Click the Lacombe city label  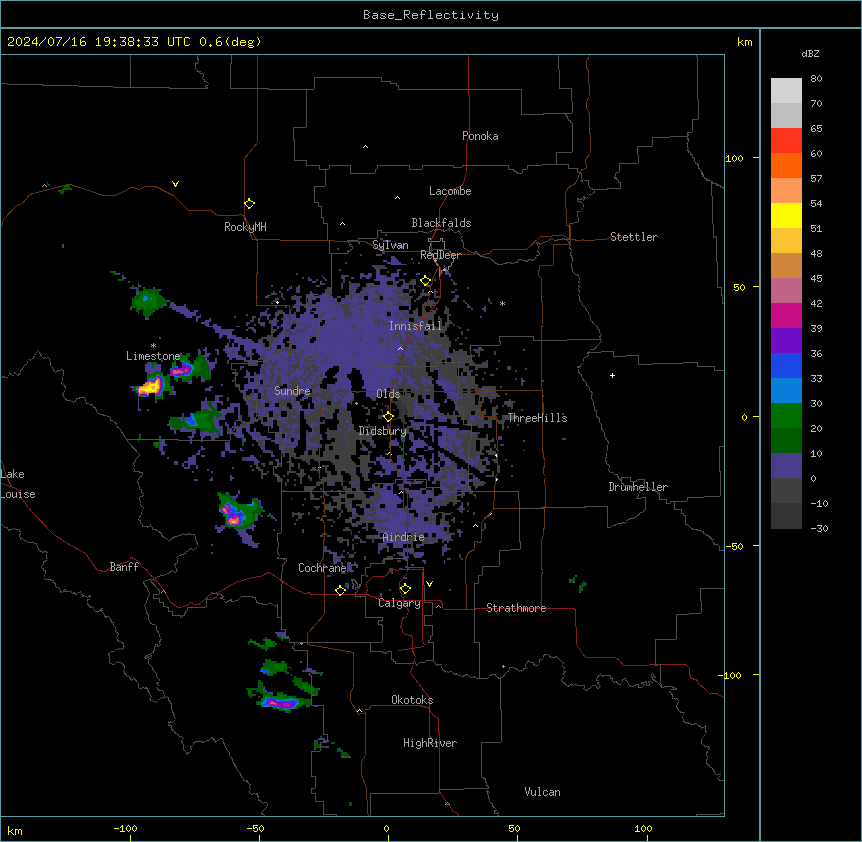pyautogui.click(x=450, y=191)
